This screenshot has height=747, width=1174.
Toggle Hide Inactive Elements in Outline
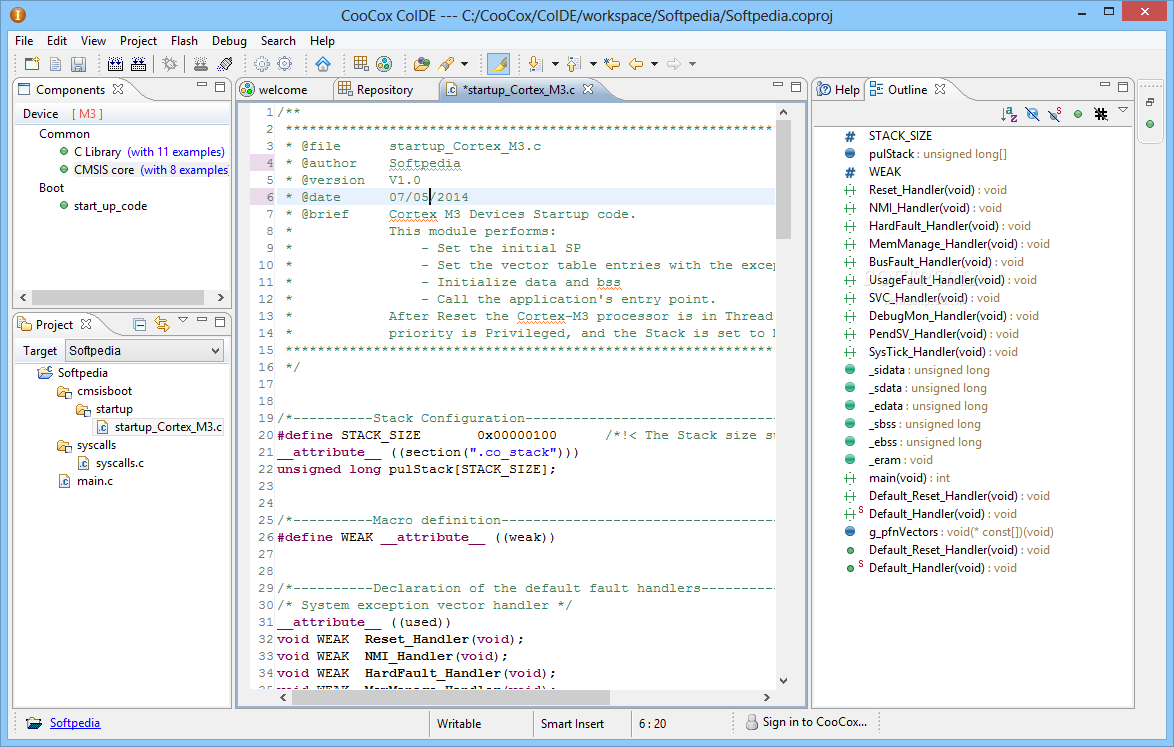tap(1101, 114)
